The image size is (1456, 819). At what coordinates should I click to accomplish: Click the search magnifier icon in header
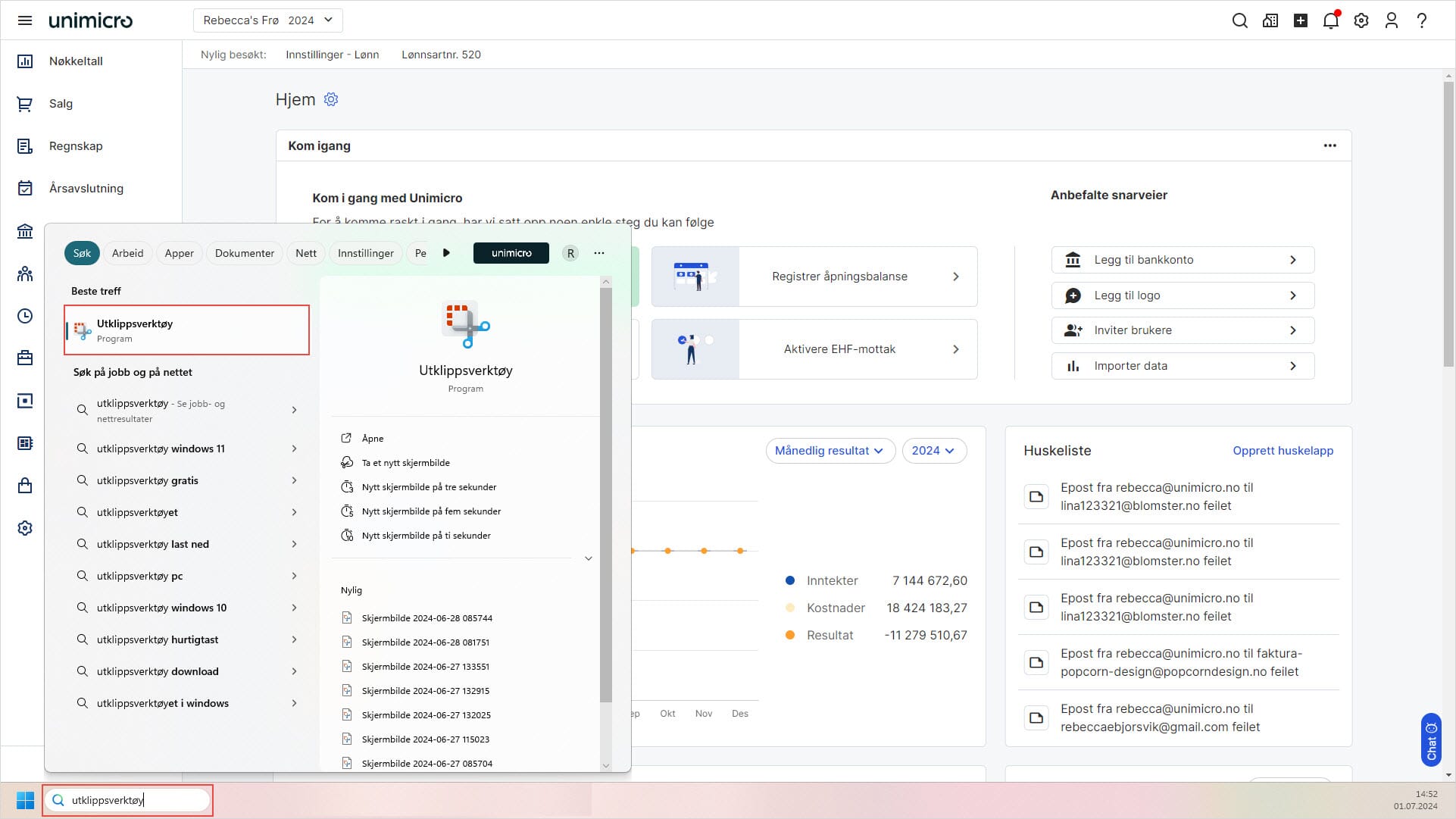pyautogui.click(x=1239, y=20)
